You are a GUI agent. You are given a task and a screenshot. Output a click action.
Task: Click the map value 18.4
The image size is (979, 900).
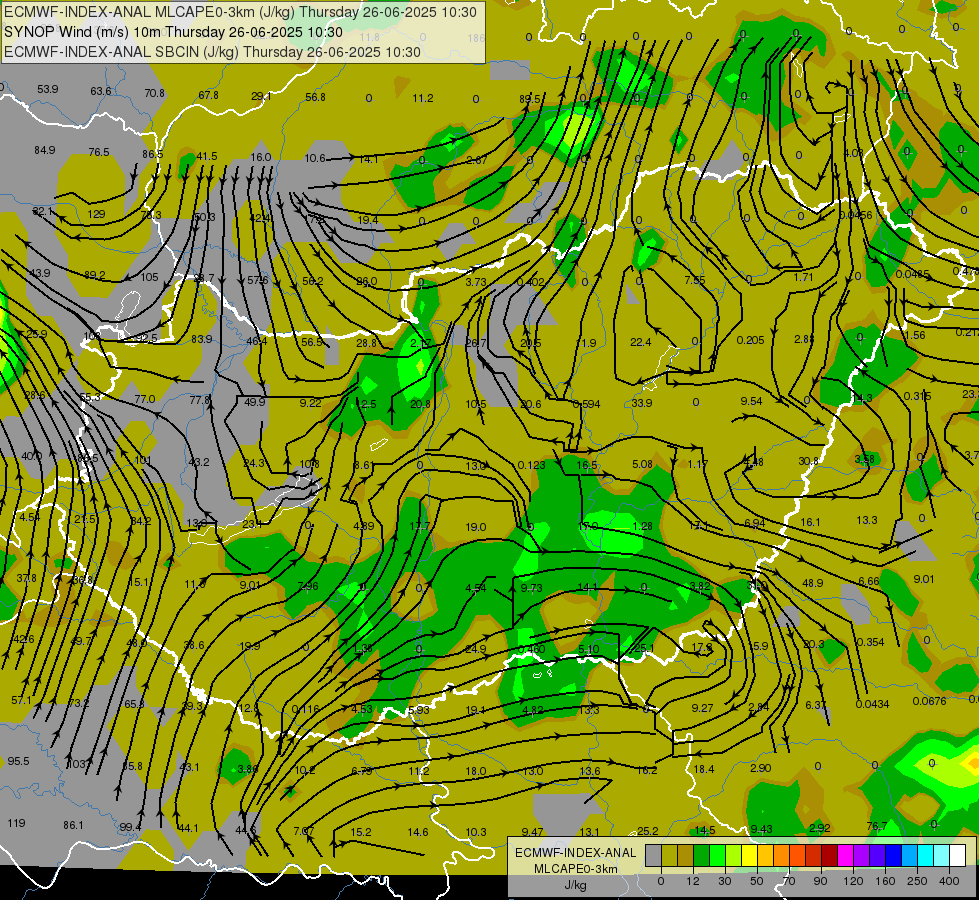tap(704, 769)
